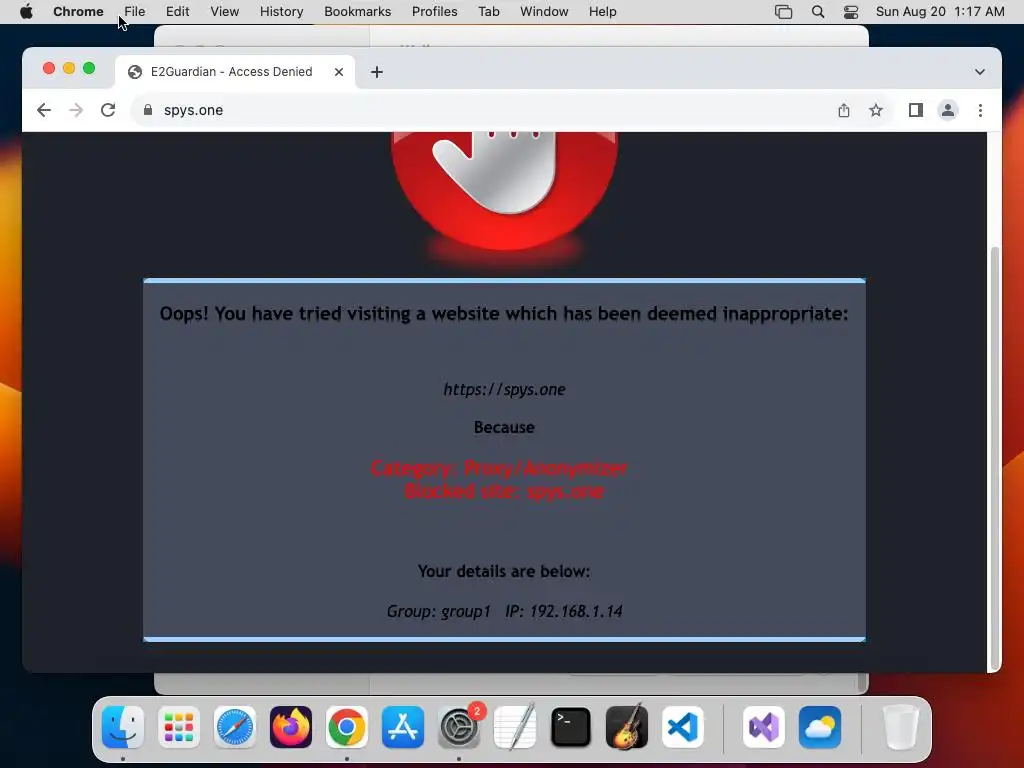This screenshot has width=1024, height=768.
Task: Reload the spys.one page
Action: 108,110
